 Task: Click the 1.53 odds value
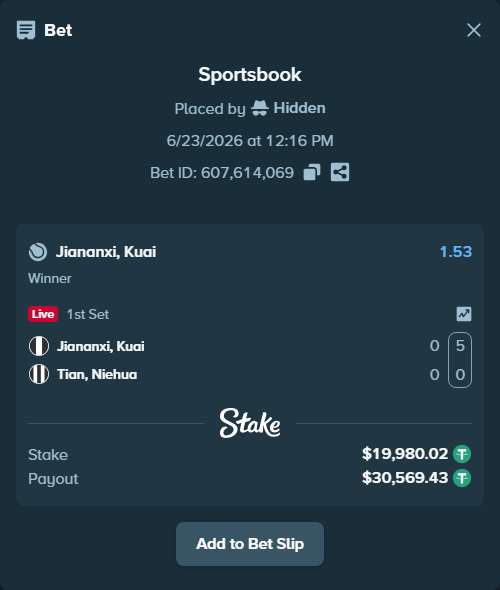(x=456, y=252)
